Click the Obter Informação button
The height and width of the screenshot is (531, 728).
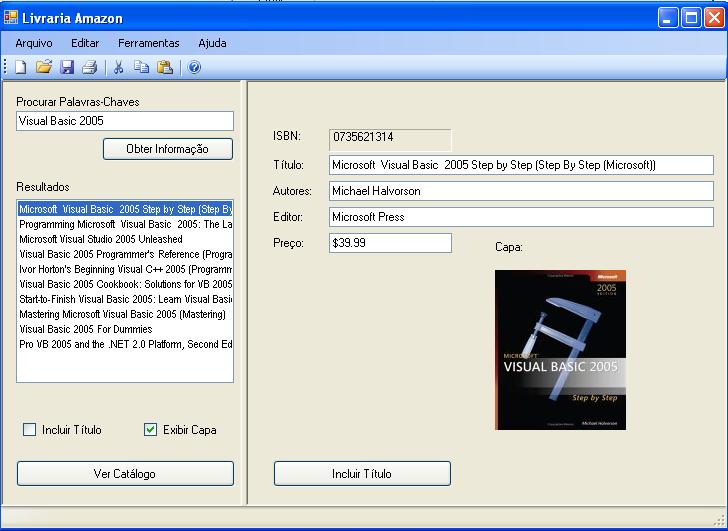168,149
